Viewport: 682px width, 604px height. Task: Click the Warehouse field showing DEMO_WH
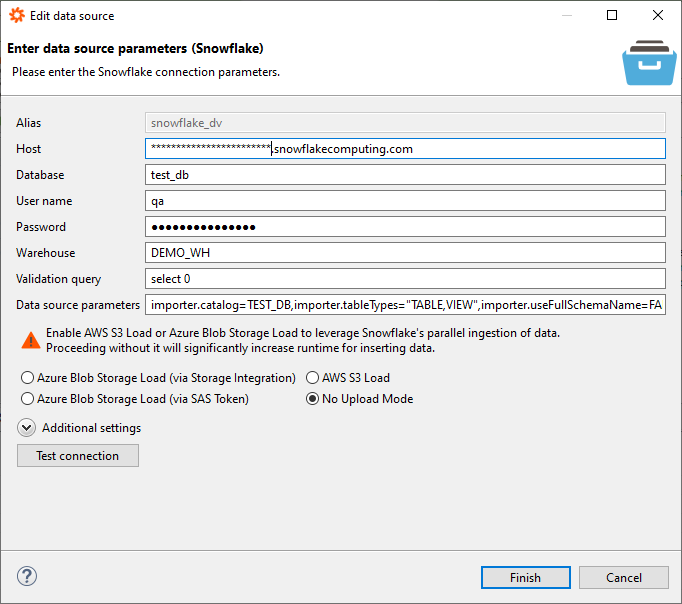coord(404,253)
